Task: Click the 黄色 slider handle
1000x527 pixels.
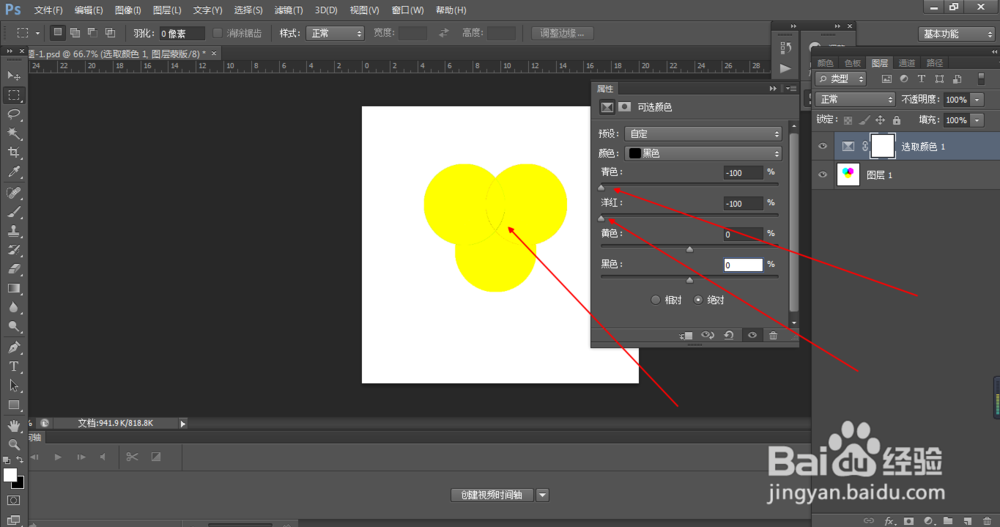Action: point(689,249)
